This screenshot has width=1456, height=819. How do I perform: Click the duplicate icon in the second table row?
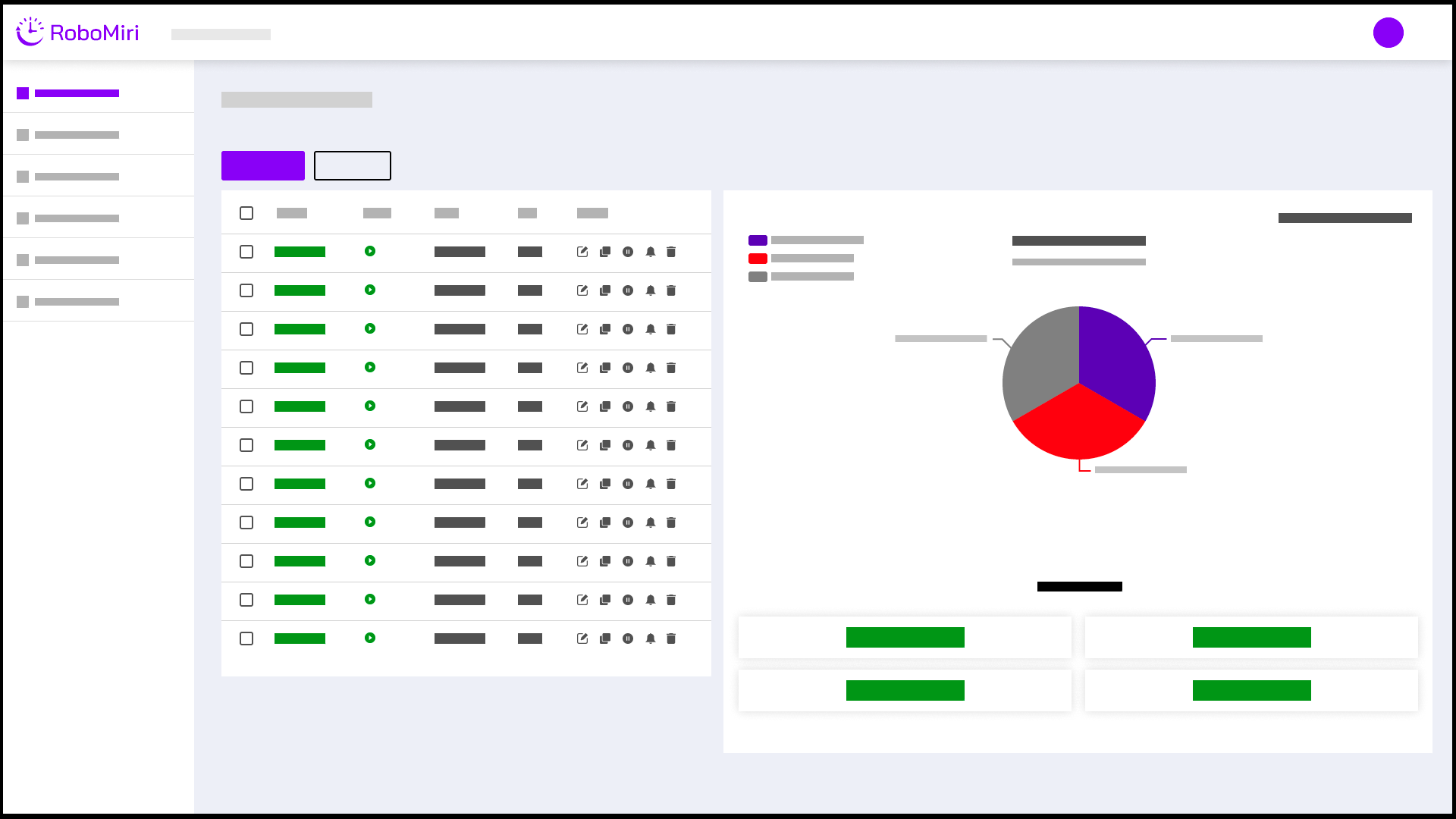(x=605, y=290)
